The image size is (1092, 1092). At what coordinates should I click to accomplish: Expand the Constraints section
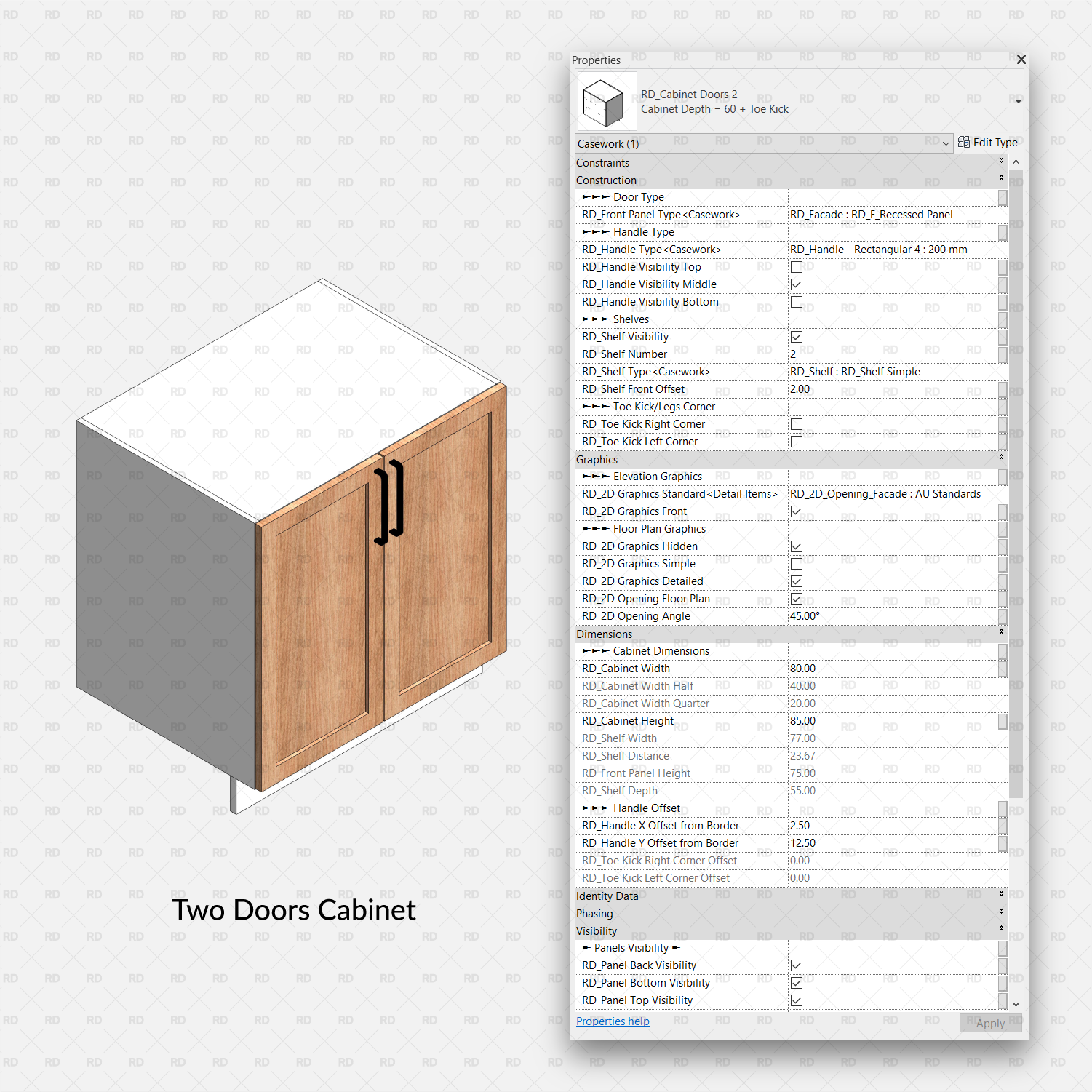click(x=1000, y=162)
